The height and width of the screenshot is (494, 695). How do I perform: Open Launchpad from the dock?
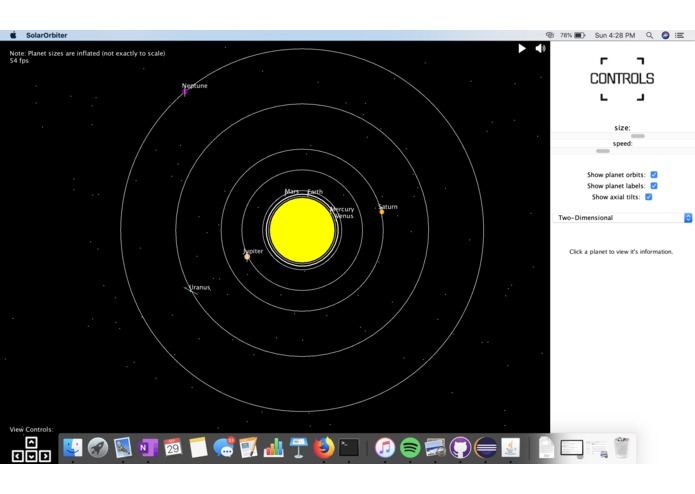pyautogui.click(x=98, y=447)
